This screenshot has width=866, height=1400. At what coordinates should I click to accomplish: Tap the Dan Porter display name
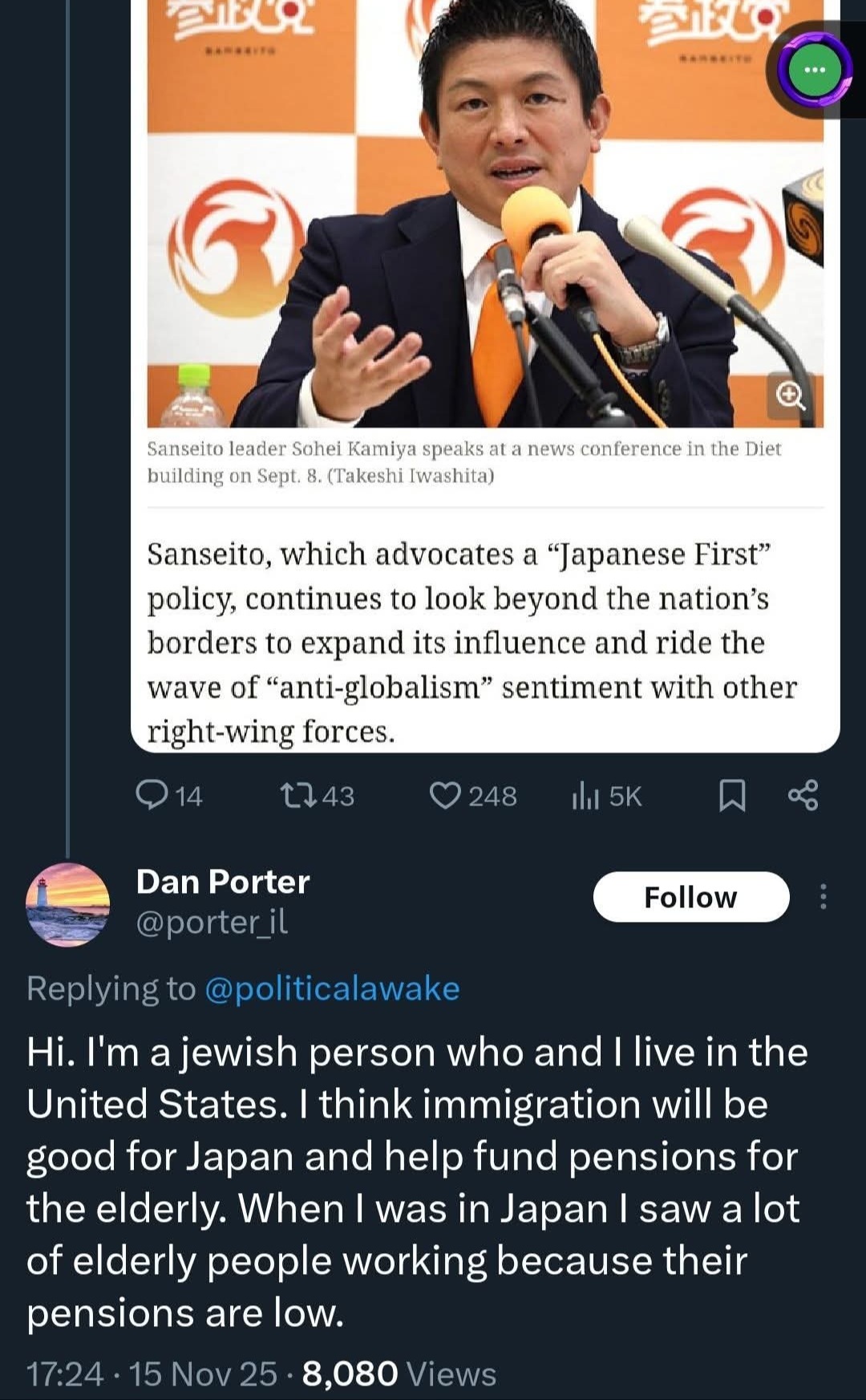coord(223,882)
